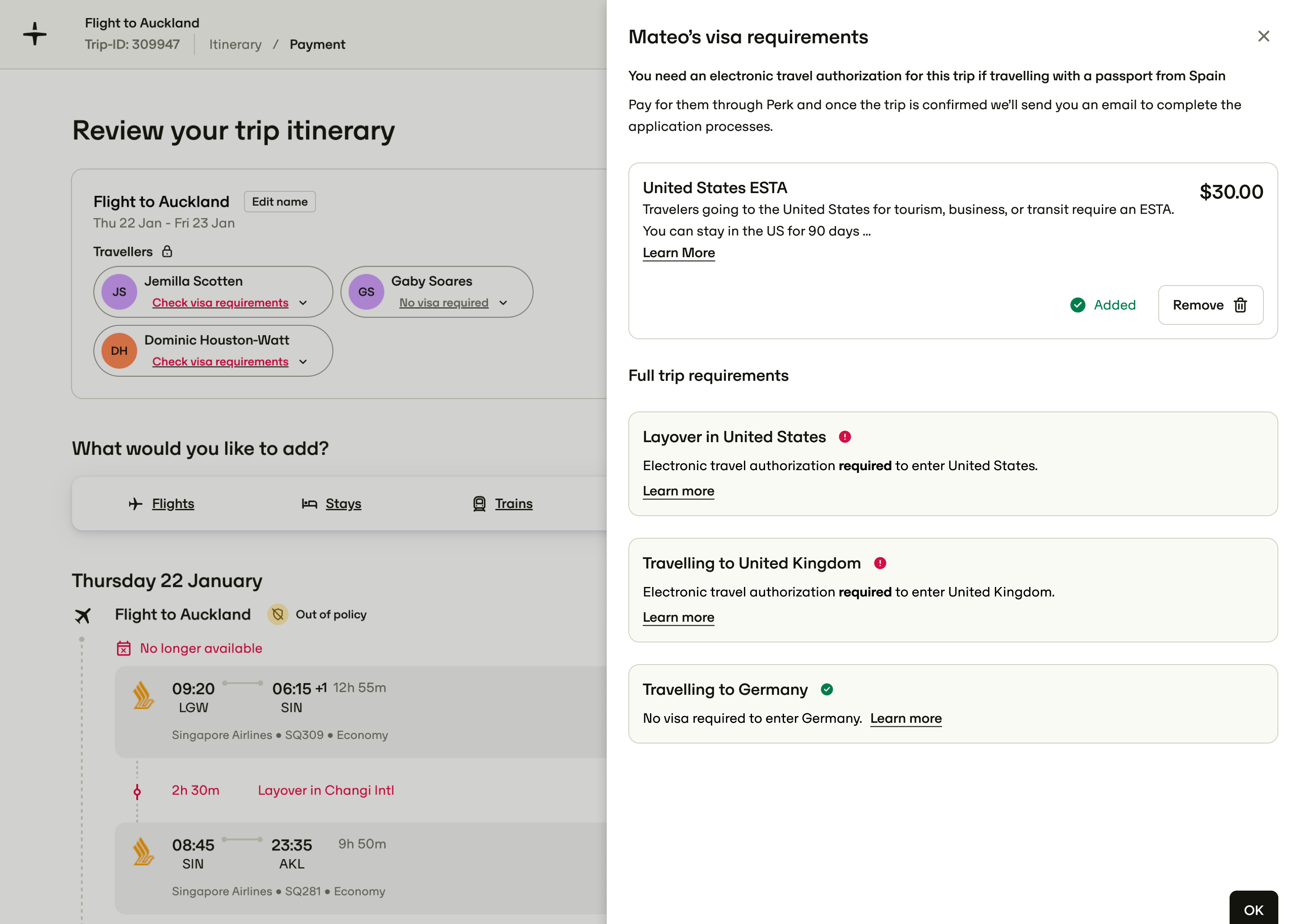
Task: Remove the United States ESTA
Action: pyautogui.click(x=1210, y=305)
